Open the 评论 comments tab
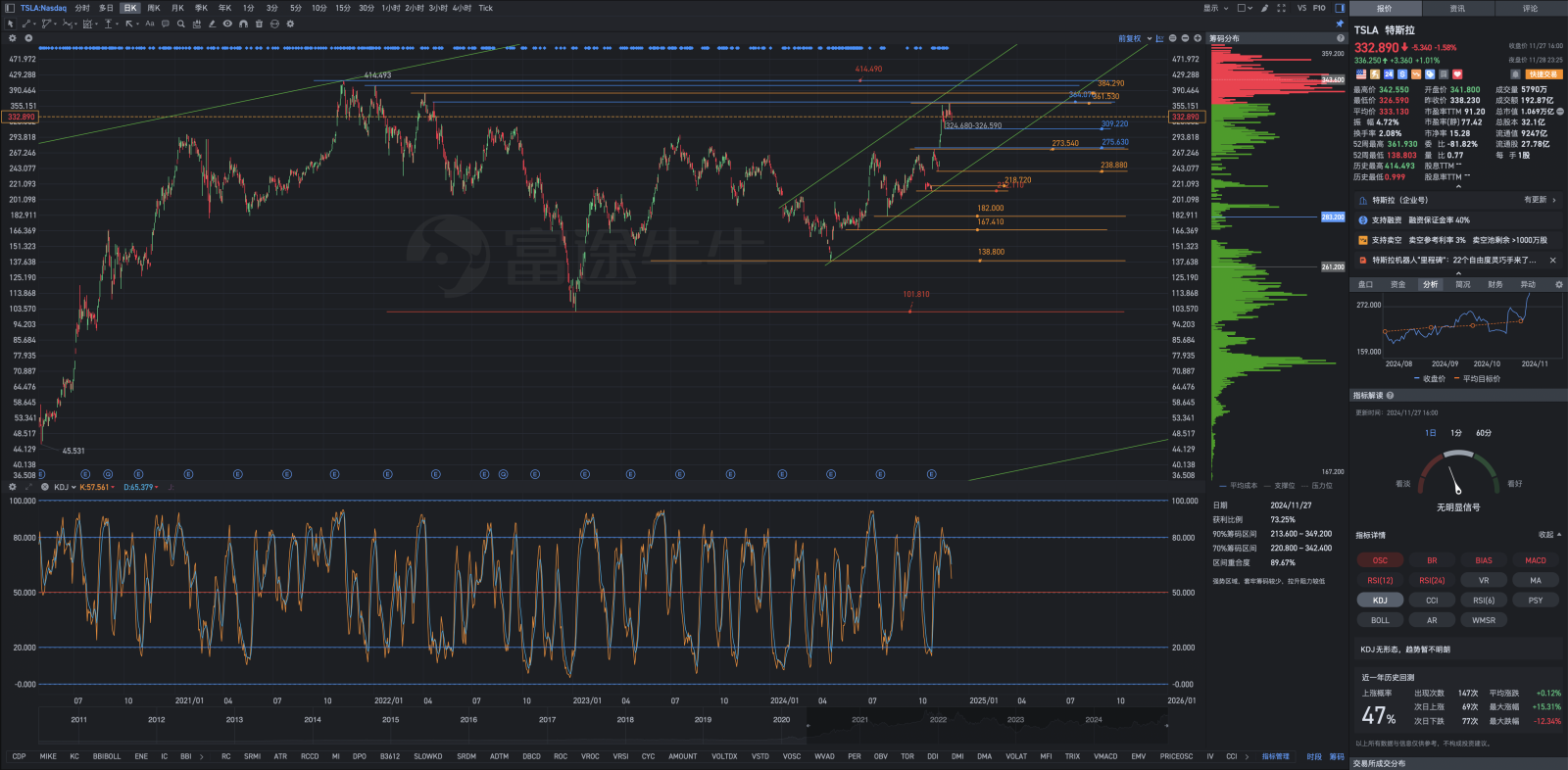Image resolution: width=1568 pixels, height=770 pixels. [x=1531, y=8]
